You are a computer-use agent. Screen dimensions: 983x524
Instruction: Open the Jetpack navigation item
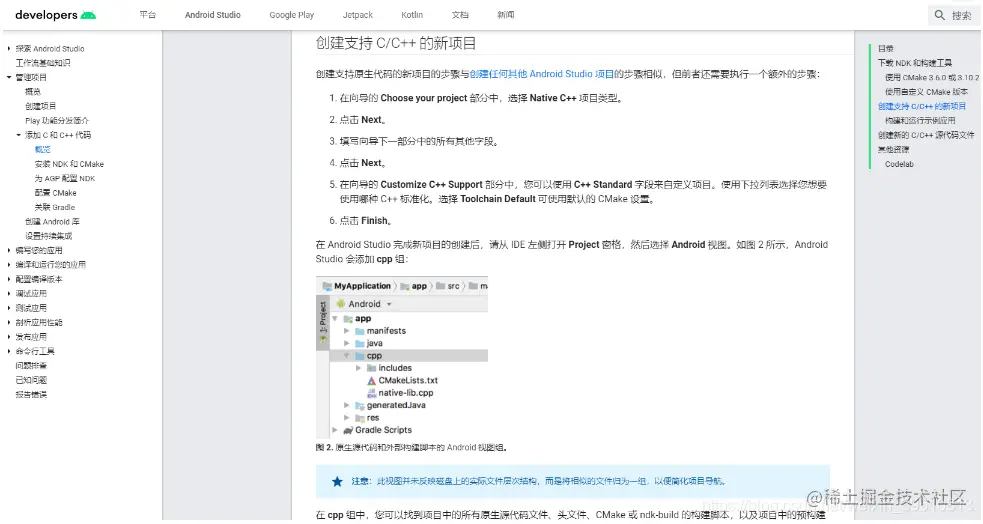click(x=357, y=15)
